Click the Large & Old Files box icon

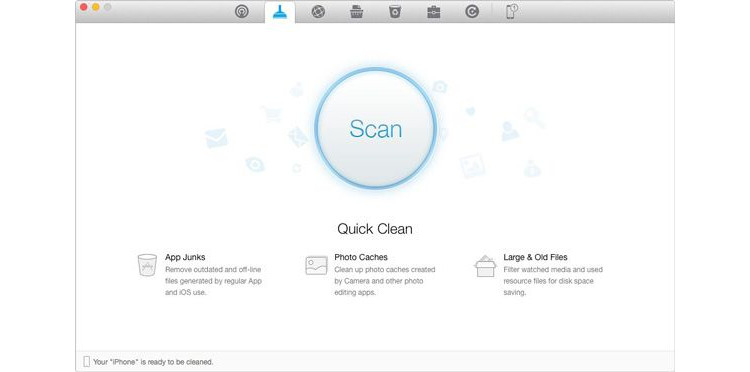(485, 266)
